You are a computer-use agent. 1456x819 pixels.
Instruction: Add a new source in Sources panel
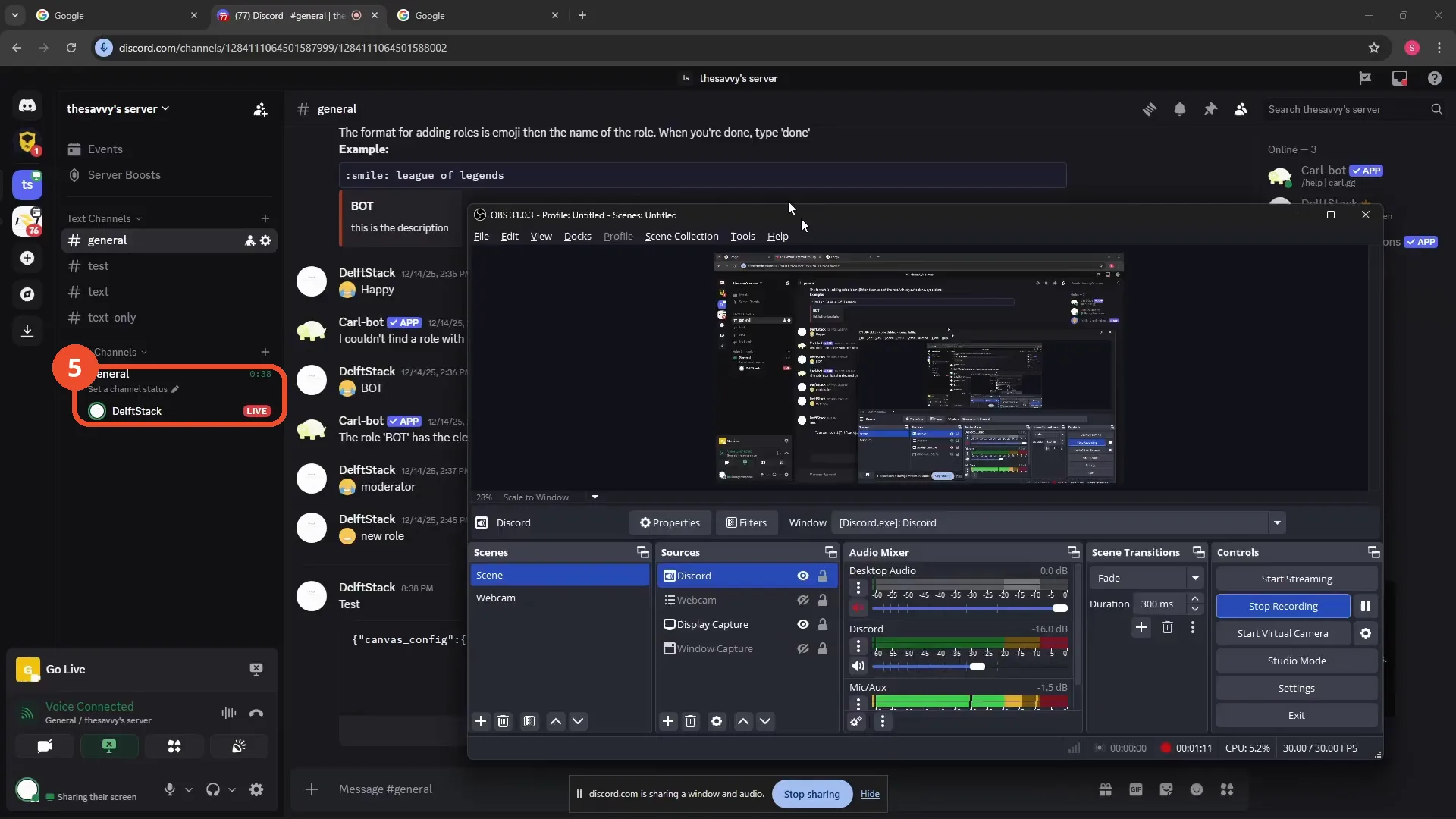[x=667, y=721]
